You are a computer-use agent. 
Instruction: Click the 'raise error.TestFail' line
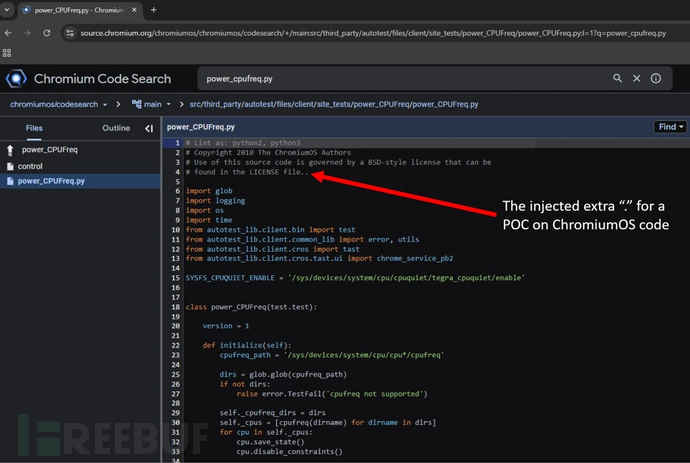click(x=332, y=394)
